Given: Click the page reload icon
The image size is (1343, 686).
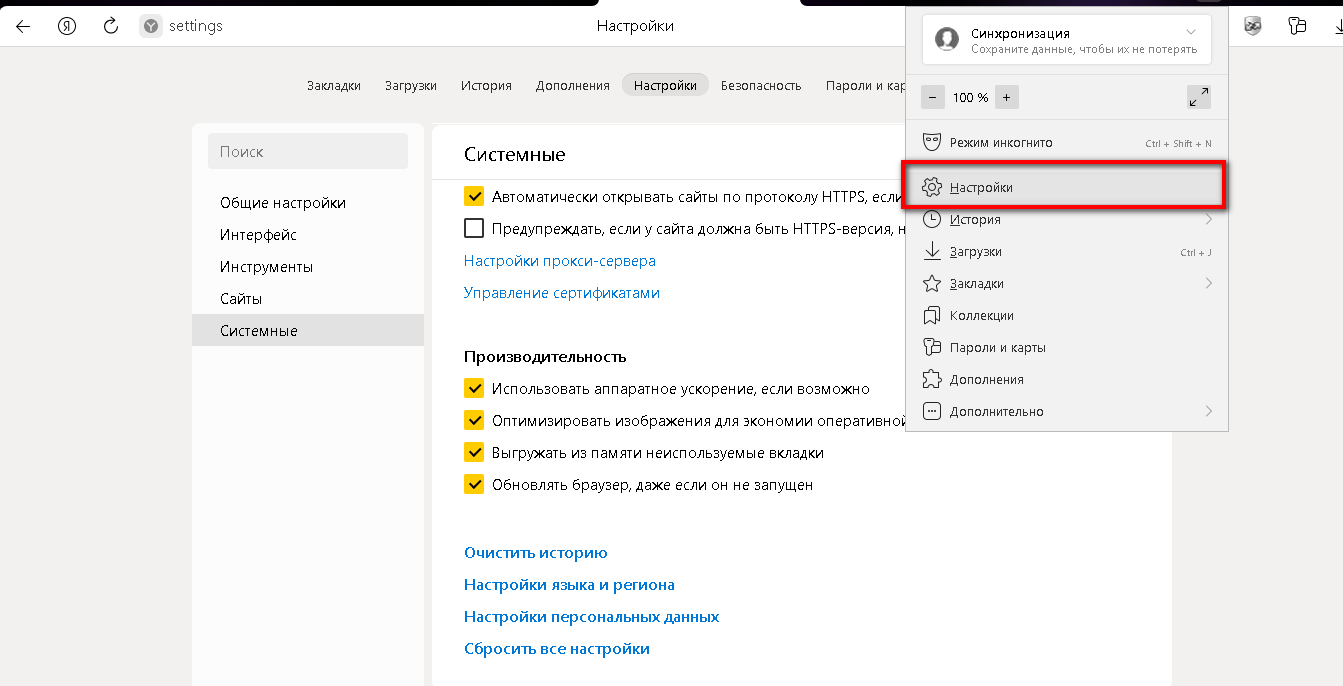Looking at the screenshot, I should [111, 26].
